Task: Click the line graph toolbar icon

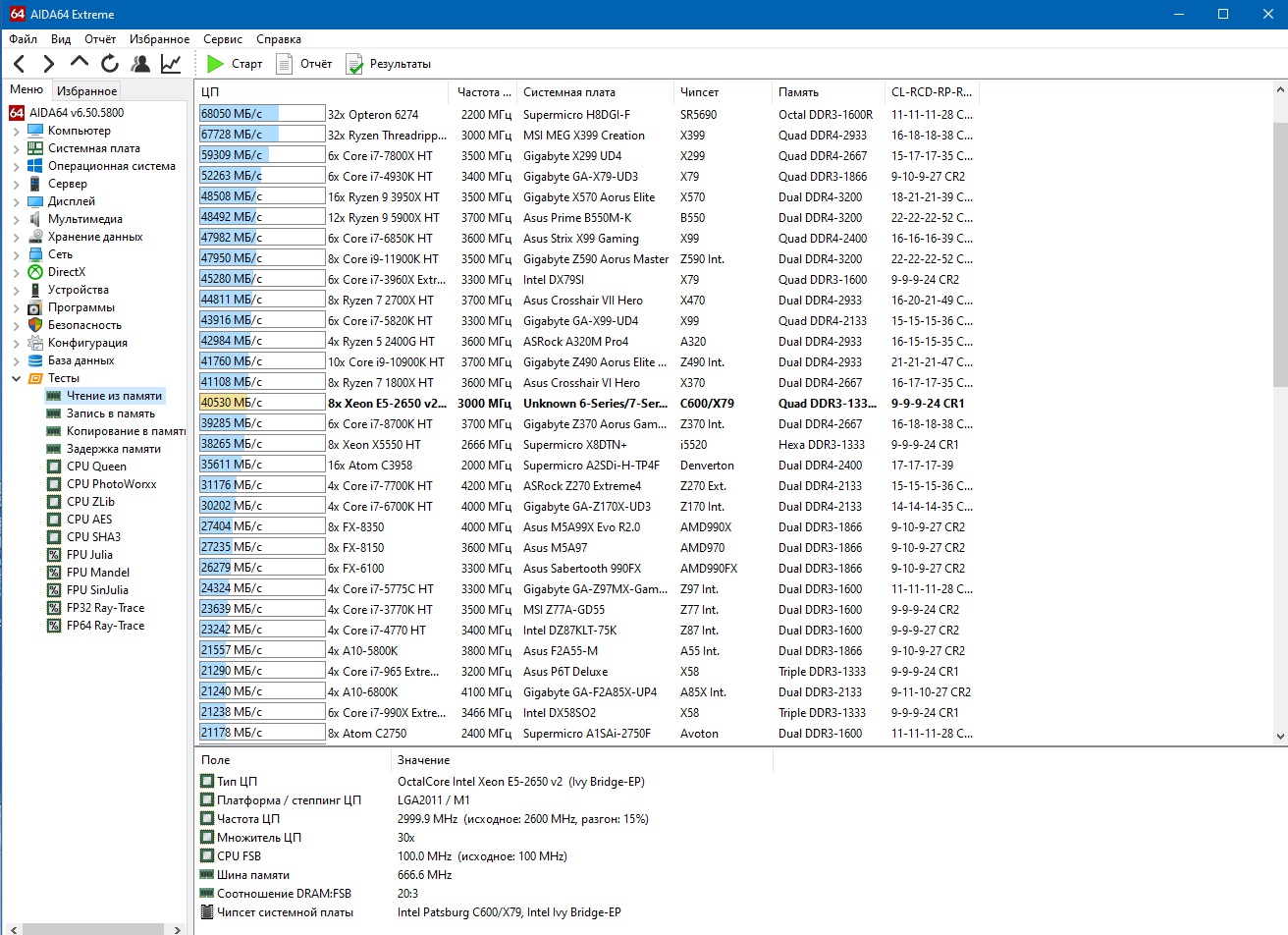Action: (x=171, y=64)
